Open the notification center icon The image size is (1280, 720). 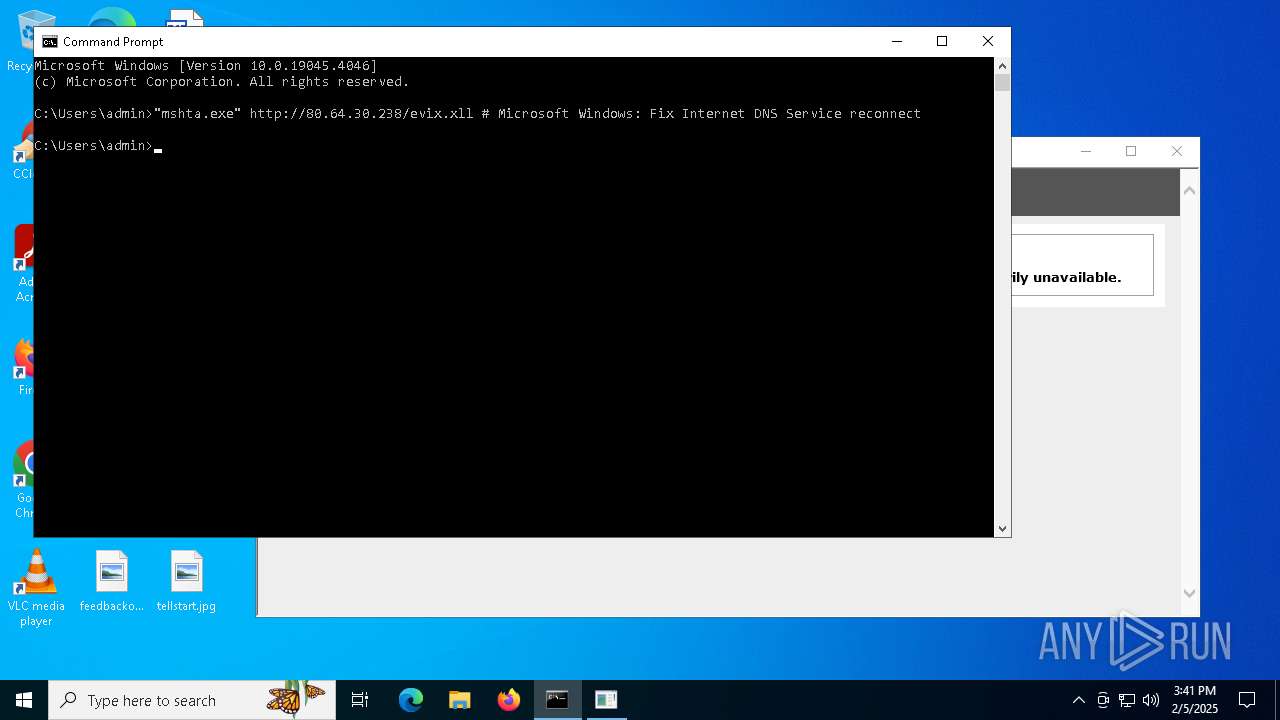(x=1247, y=700)
